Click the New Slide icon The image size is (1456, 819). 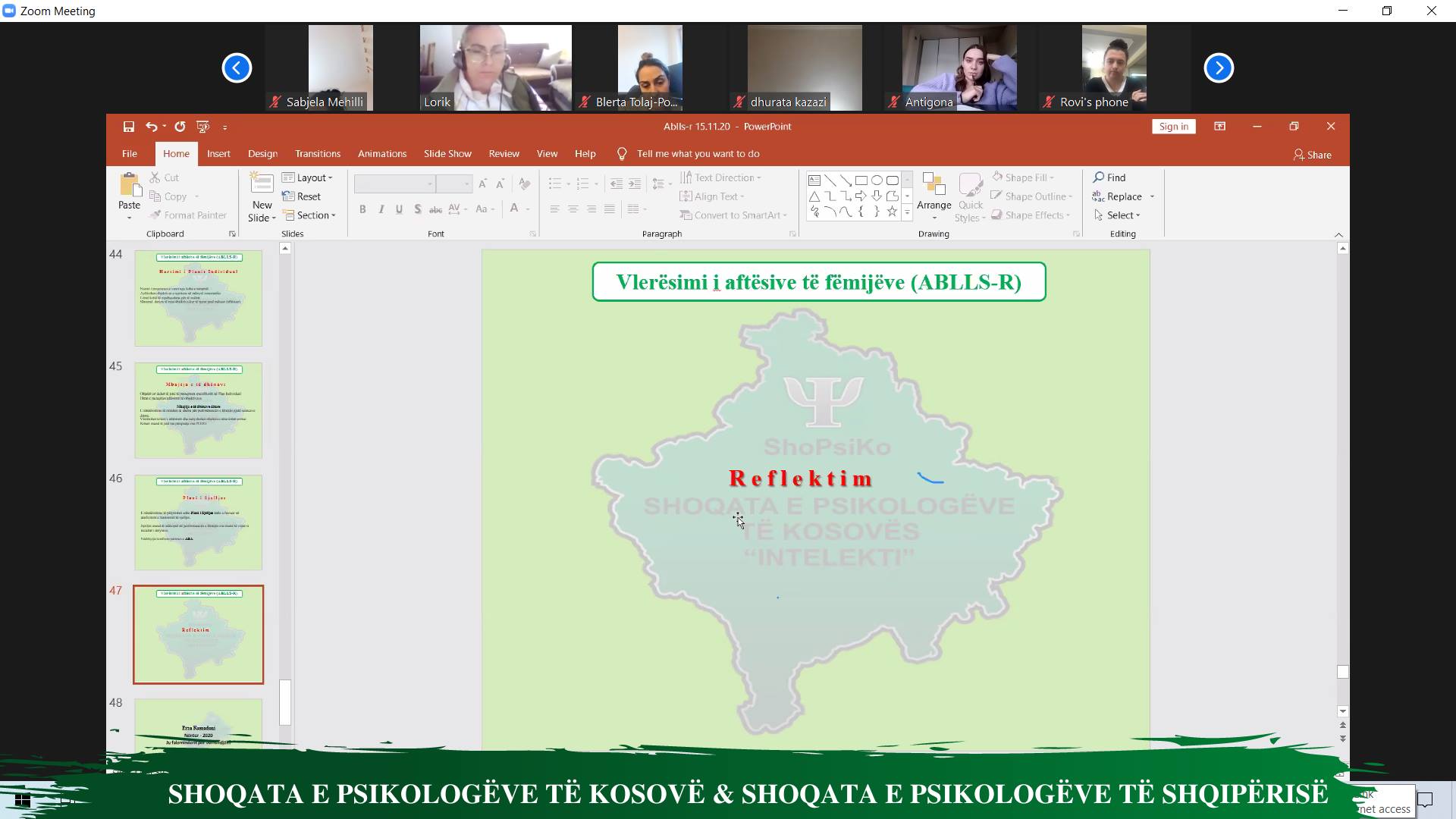point(262,184)
